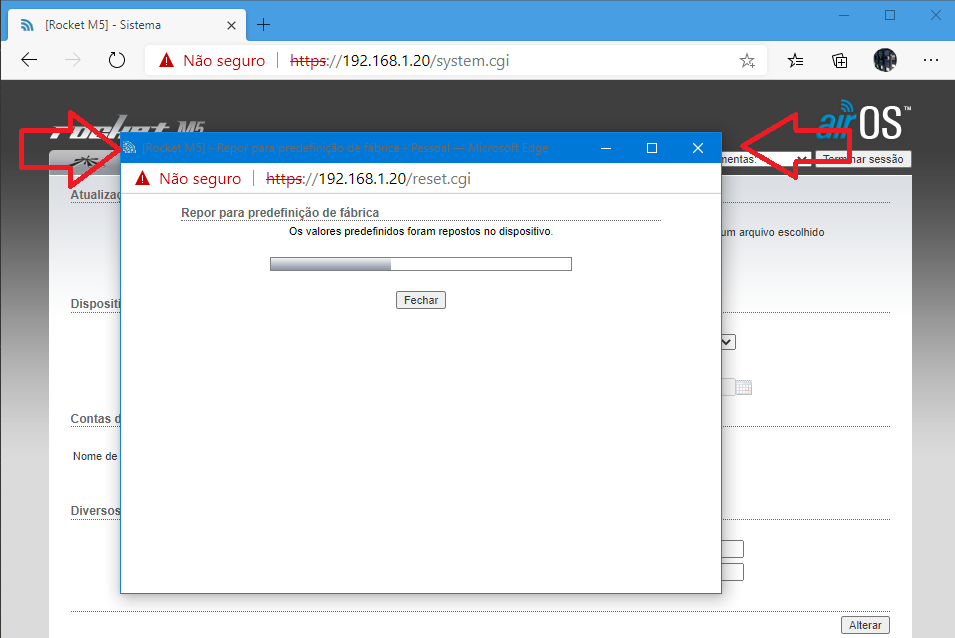Image resolution: width=955 pixels, height=638 pixels.
Task: Click the Fechar button in reset popup
Action: 421,300
